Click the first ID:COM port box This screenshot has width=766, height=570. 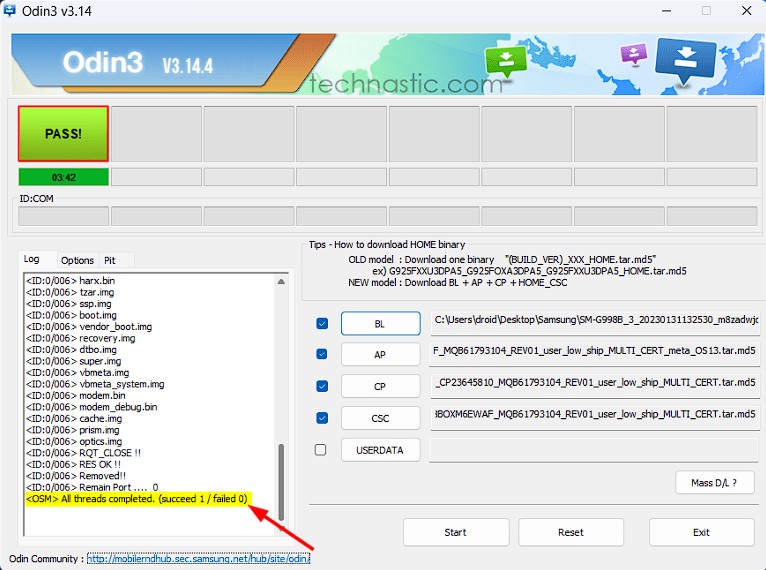click(64, 215)
